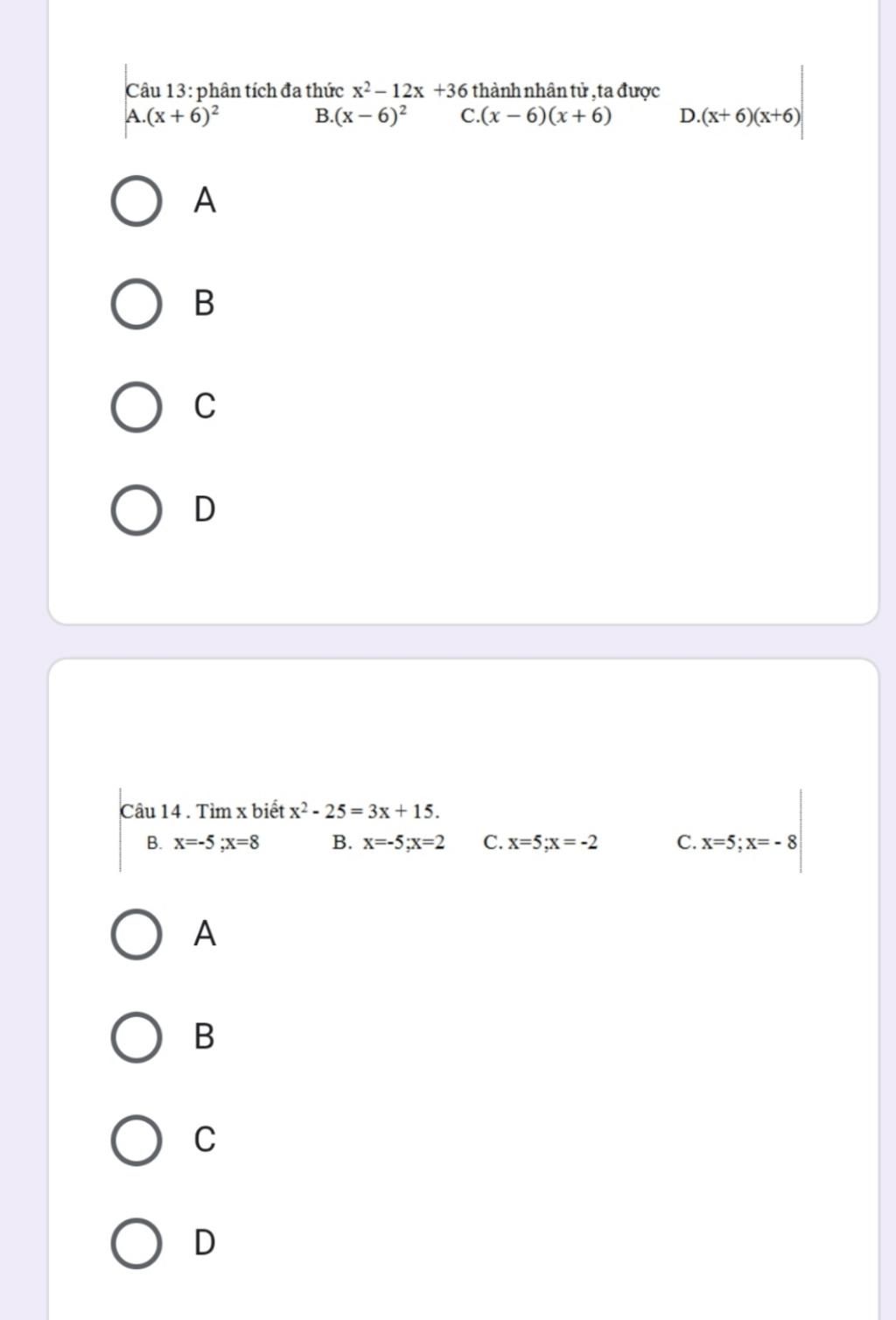Click the x=-5;x=8 choice text
The width and height of the screenshot is (896, 1320).
coord(216,843)
